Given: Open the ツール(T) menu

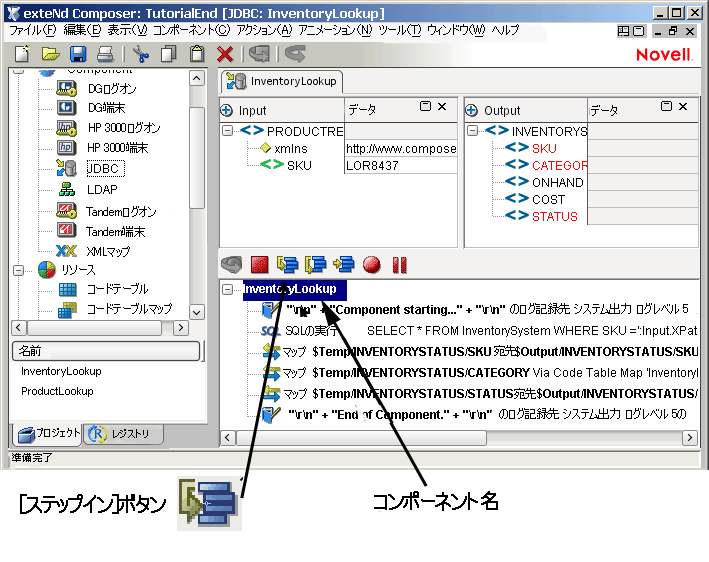Looking at the screenshot, I should [400, 30].
